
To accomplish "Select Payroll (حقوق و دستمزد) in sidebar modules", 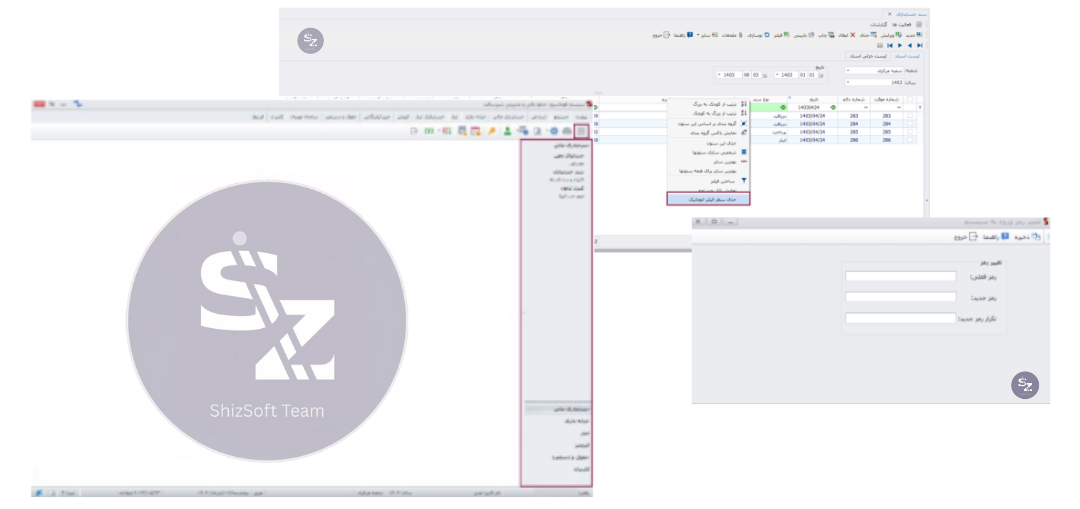I will coord(572,457).
